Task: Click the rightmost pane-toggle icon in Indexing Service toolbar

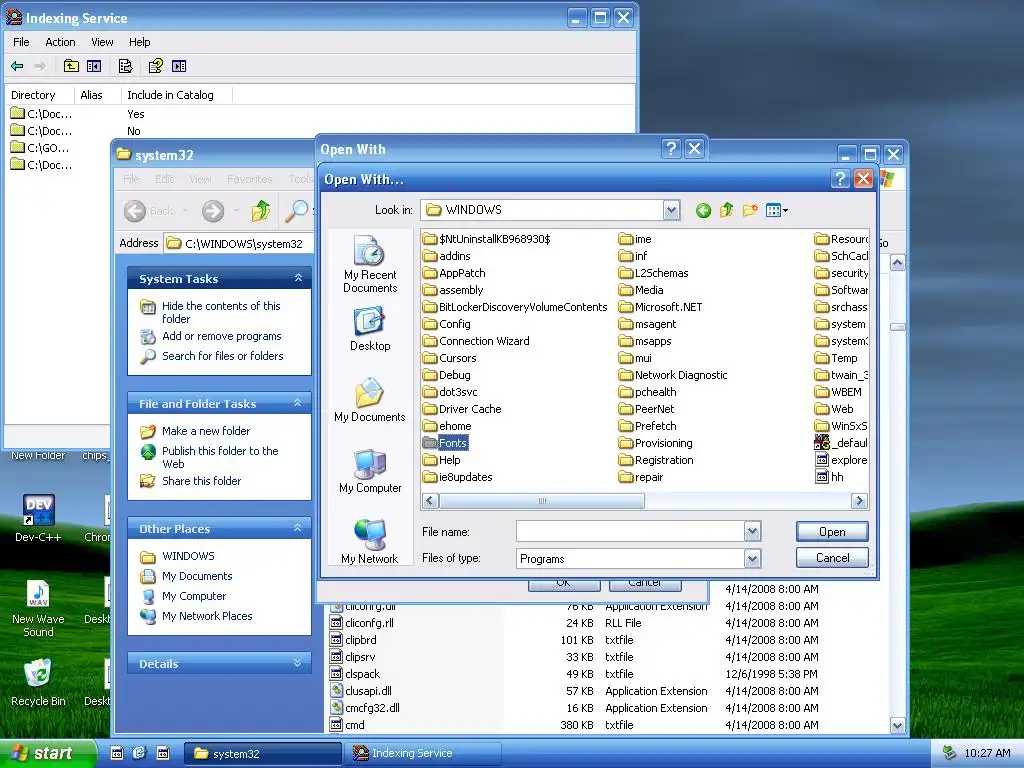Action: (179, 66)
